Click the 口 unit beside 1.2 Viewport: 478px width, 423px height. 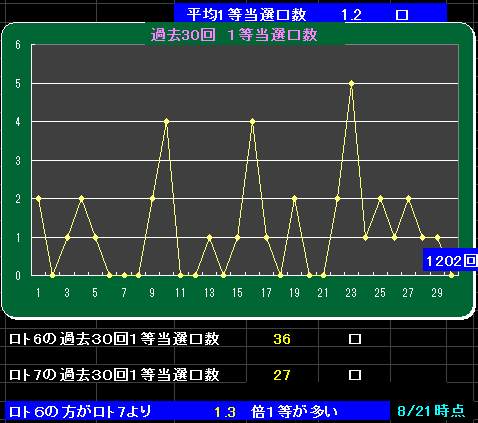402,15
